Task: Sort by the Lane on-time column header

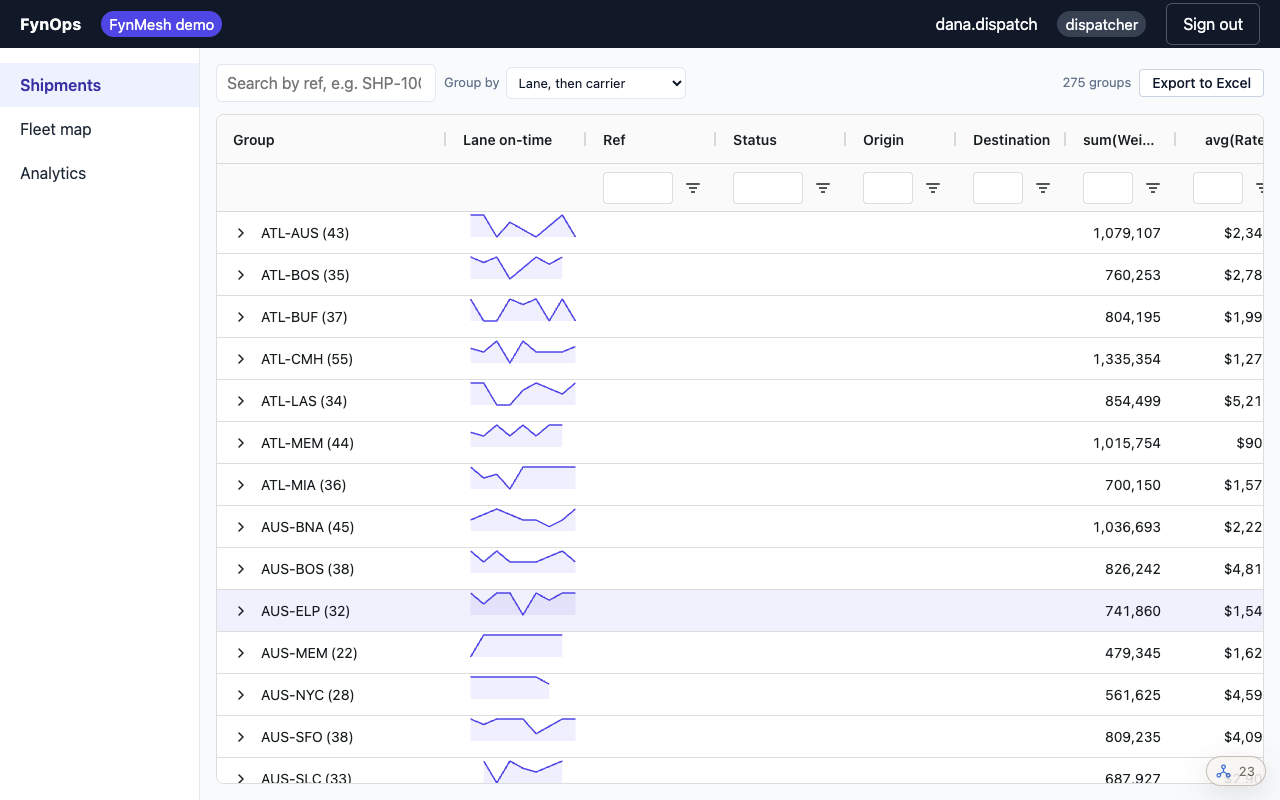Action: (516, 140)
